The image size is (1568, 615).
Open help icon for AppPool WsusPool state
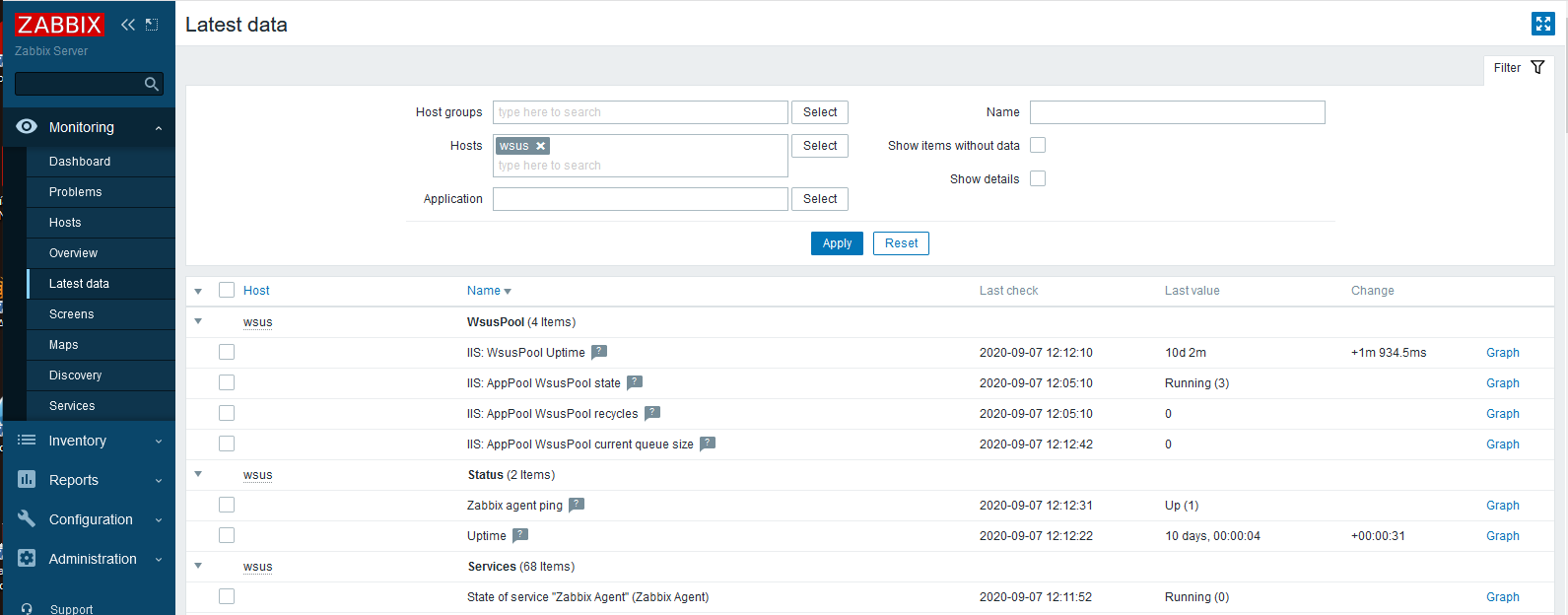click(635, 382)
